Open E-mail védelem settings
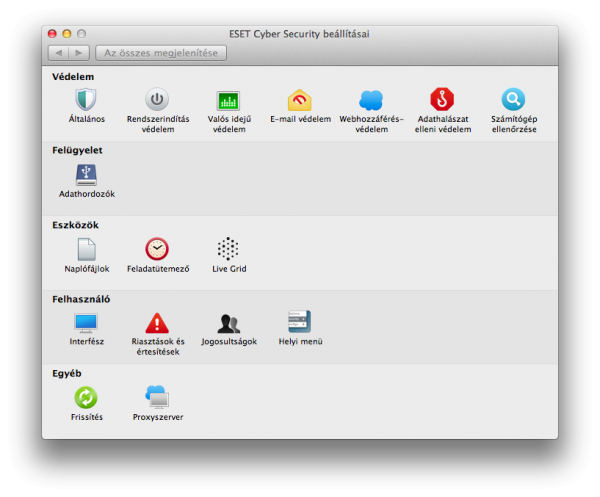Image resolution: width=600 pixels, height=497 pixels. [300, 100]
